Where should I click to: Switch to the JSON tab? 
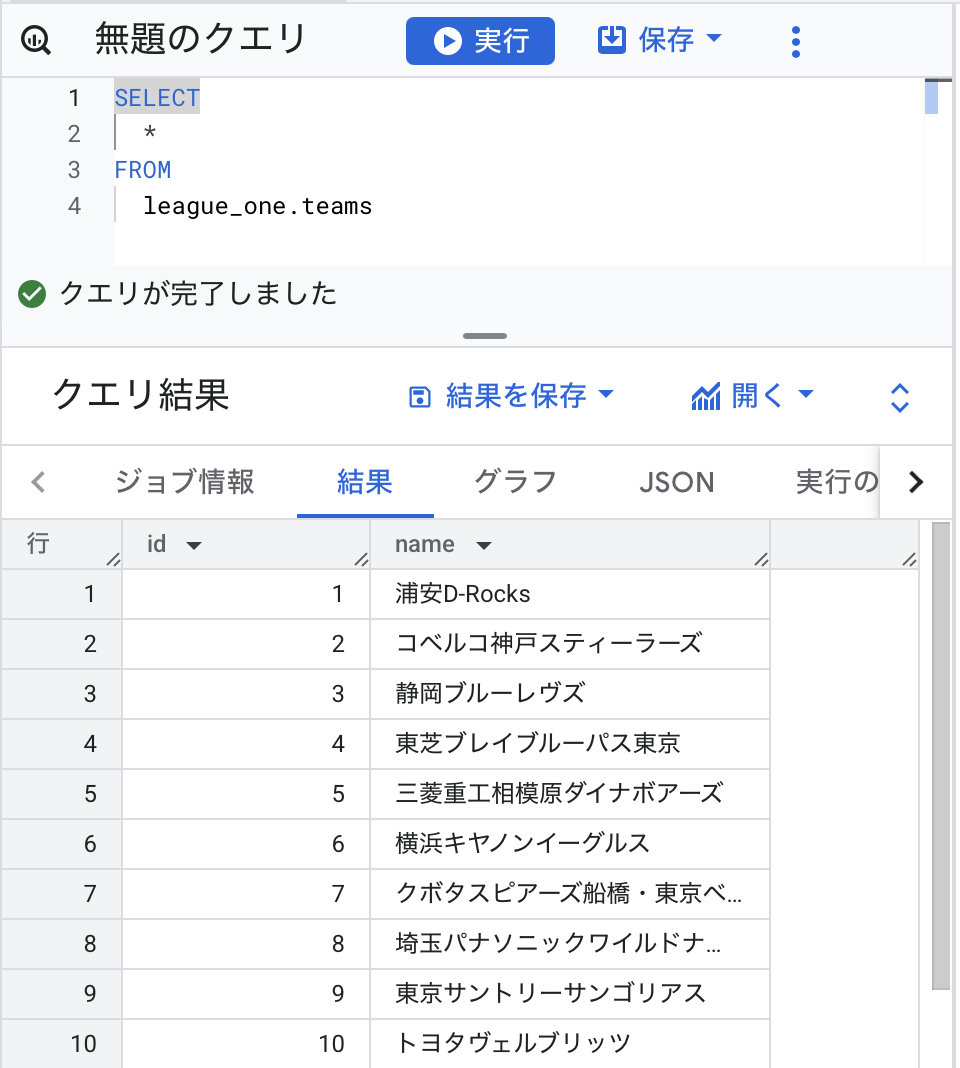pyautogui.click(x=677, y=482)
